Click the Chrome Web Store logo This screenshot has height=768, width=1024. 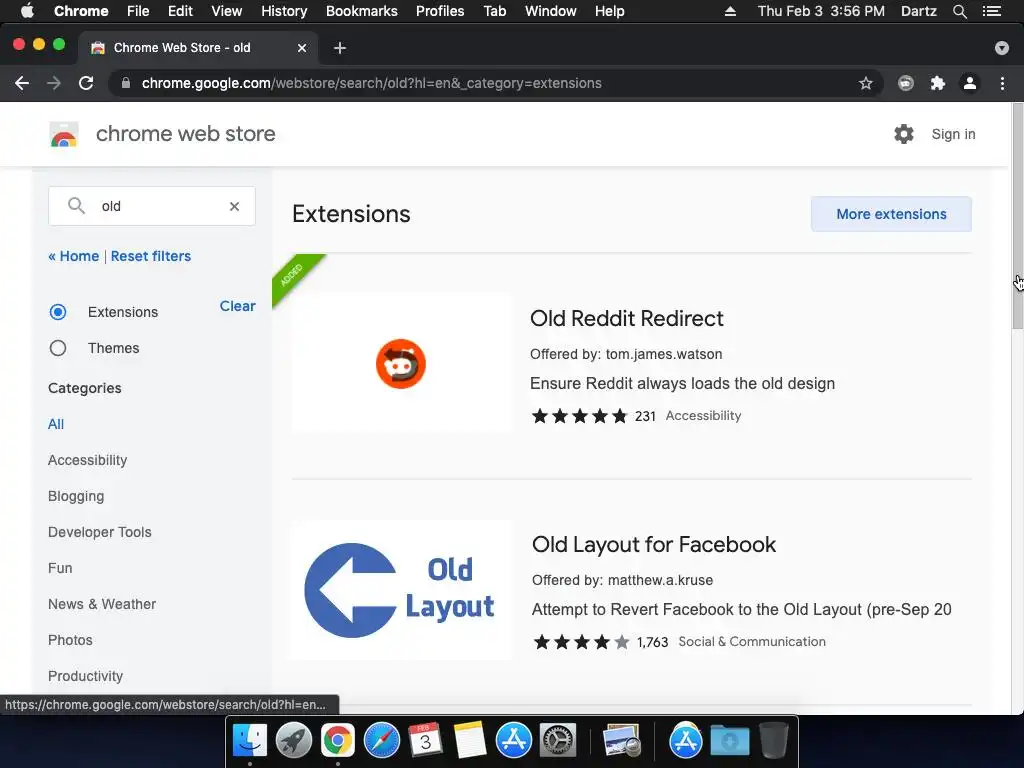pos(64,134)
